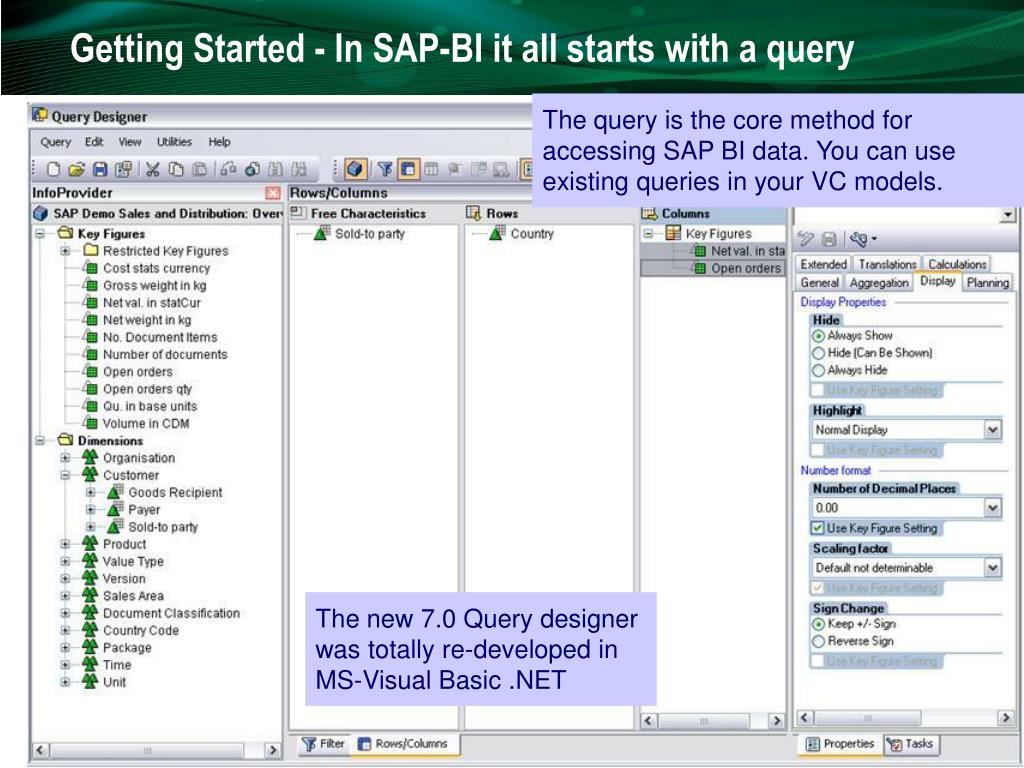The height and width of the screenshot is (768, 1024).
Task: Collapse the Dimensions tree node
Action: pyautogui.click(x=40, y=440)
